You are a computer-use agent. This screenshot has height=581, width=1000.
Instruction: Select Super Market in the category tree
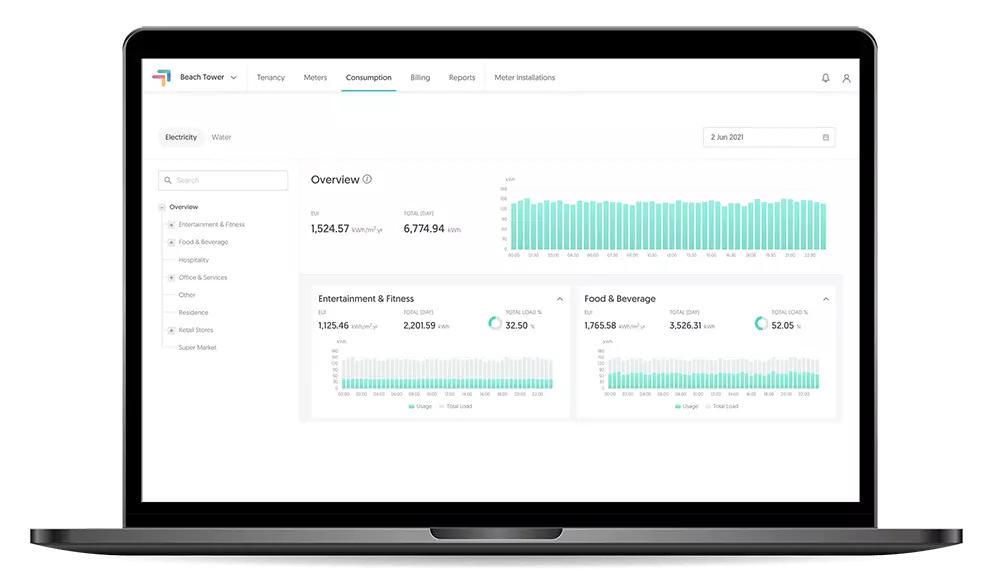click(197, 348)
